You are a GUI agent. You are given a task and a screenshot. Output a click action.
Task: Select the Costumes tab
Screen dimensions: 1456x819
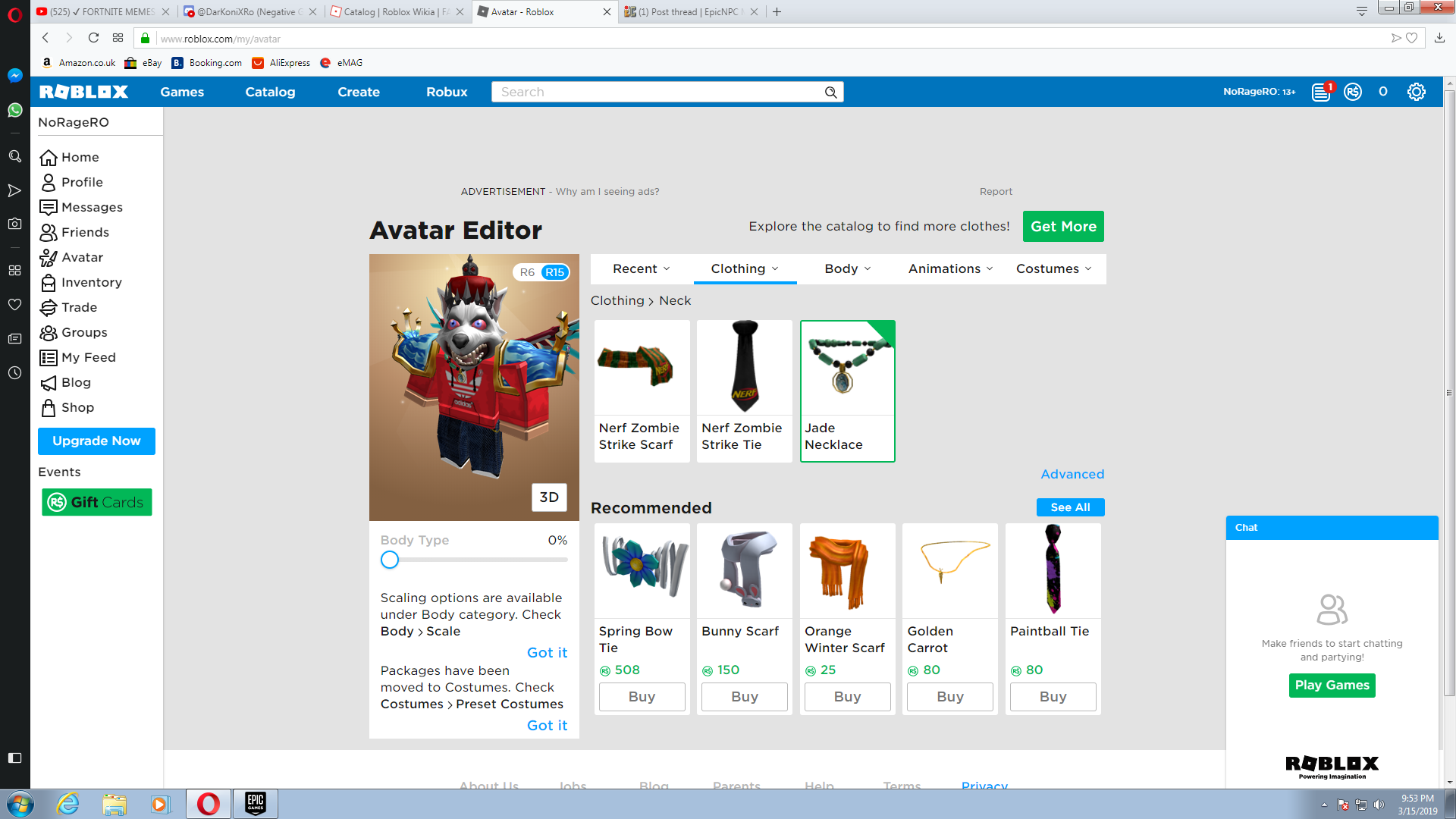1052,268
